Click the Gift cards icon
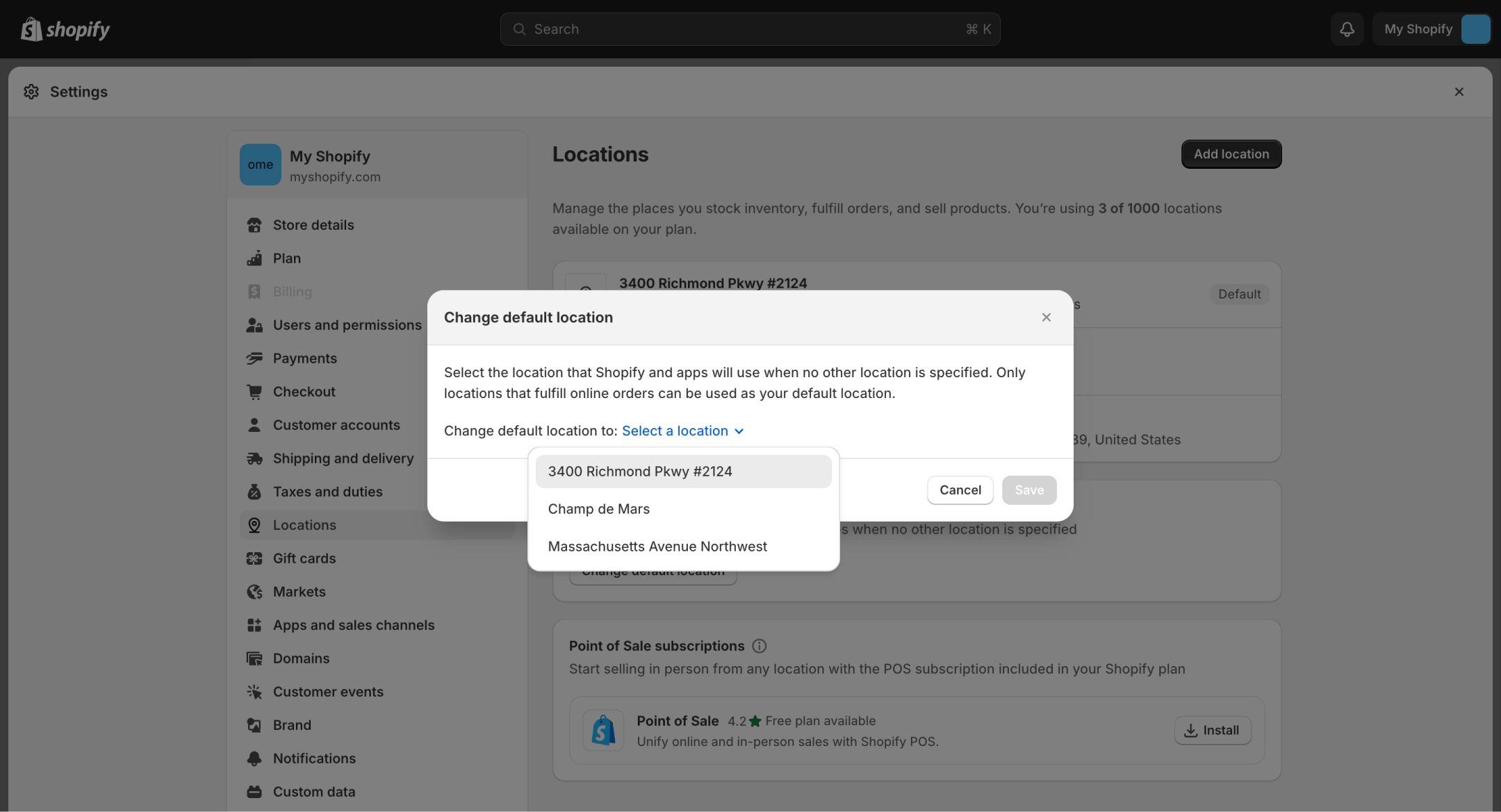Screen dimensions: 1501x812 [254, 558]
